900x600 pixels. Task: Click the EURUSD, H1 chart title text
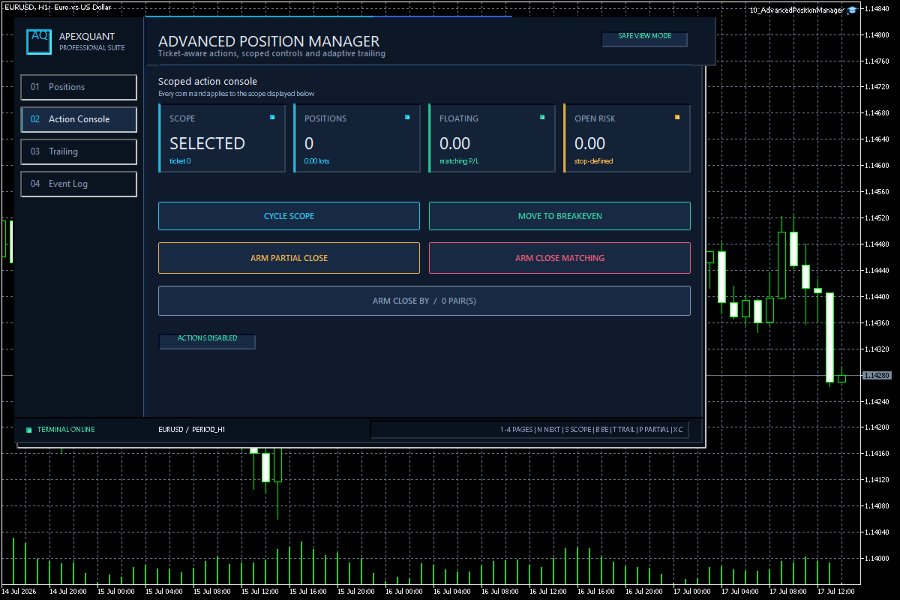coord(57,7)
